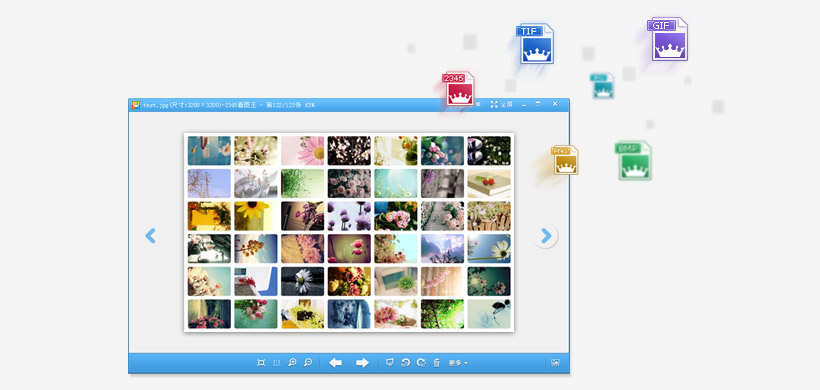The width and height of the screenshot is (820, 390).
Task: Click the zoom out magnifier icon
Action: point(309,362)
